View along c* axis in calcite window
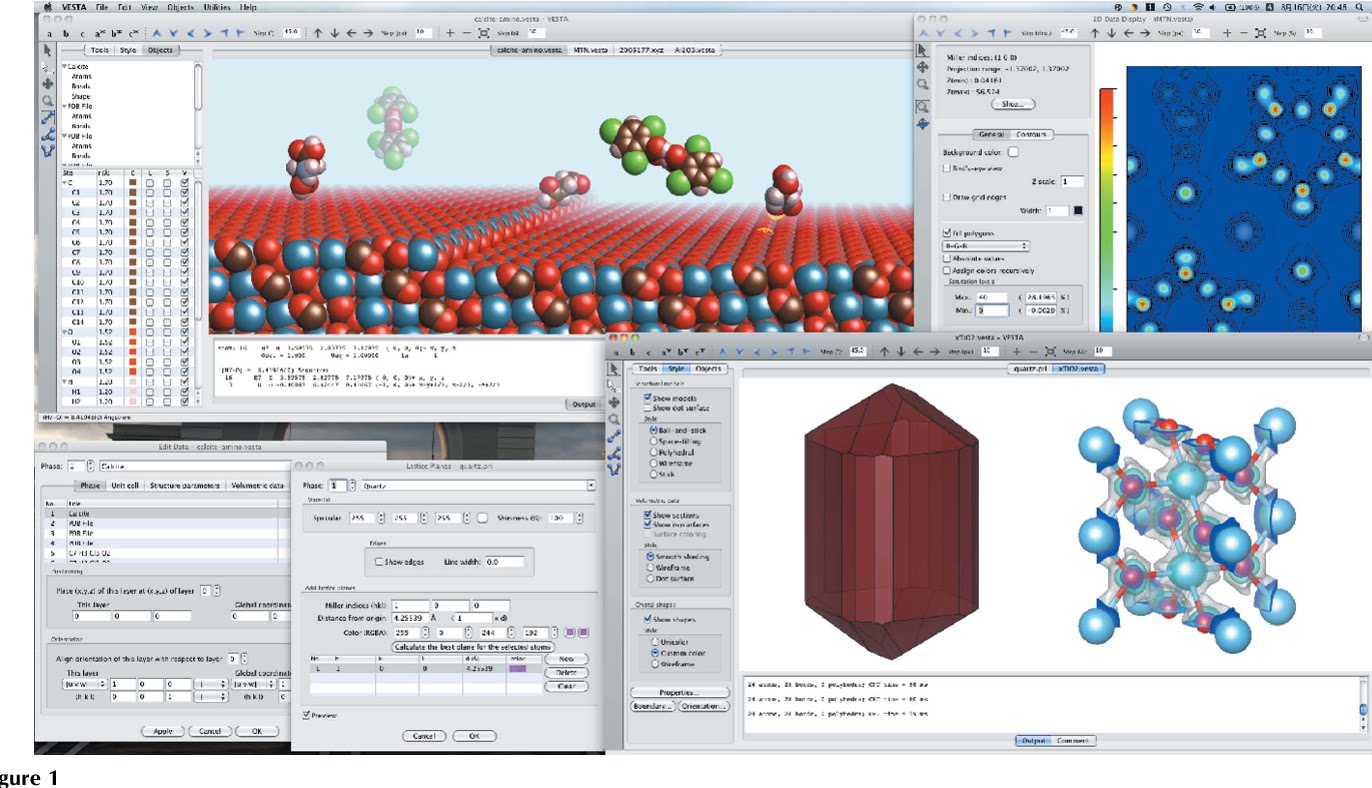This screenshot has height=788, width=1372. click(x=133, y=32)
